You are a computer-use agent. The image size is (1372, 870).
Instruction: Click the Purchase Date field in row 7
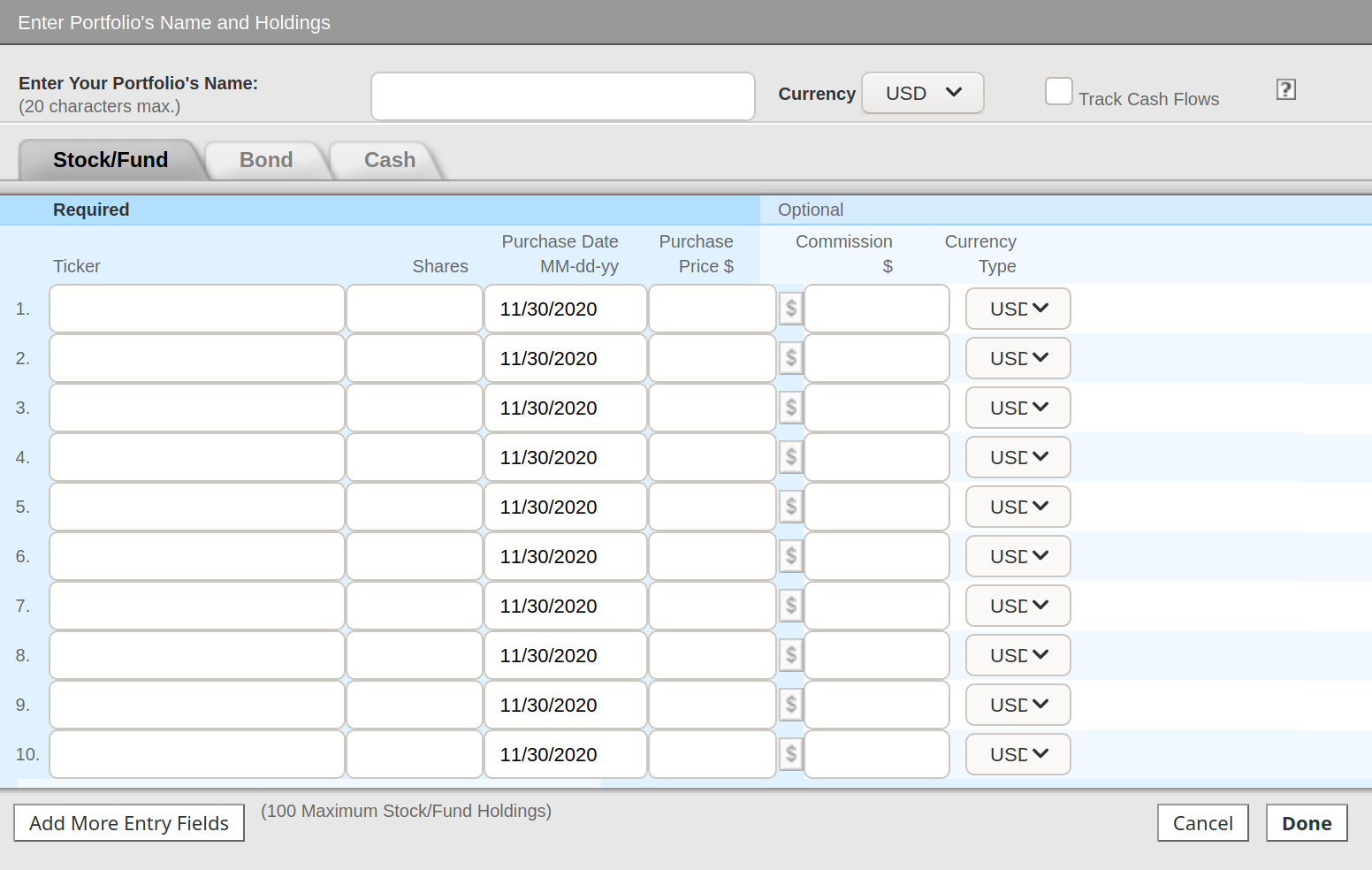[x=566, y=606]
